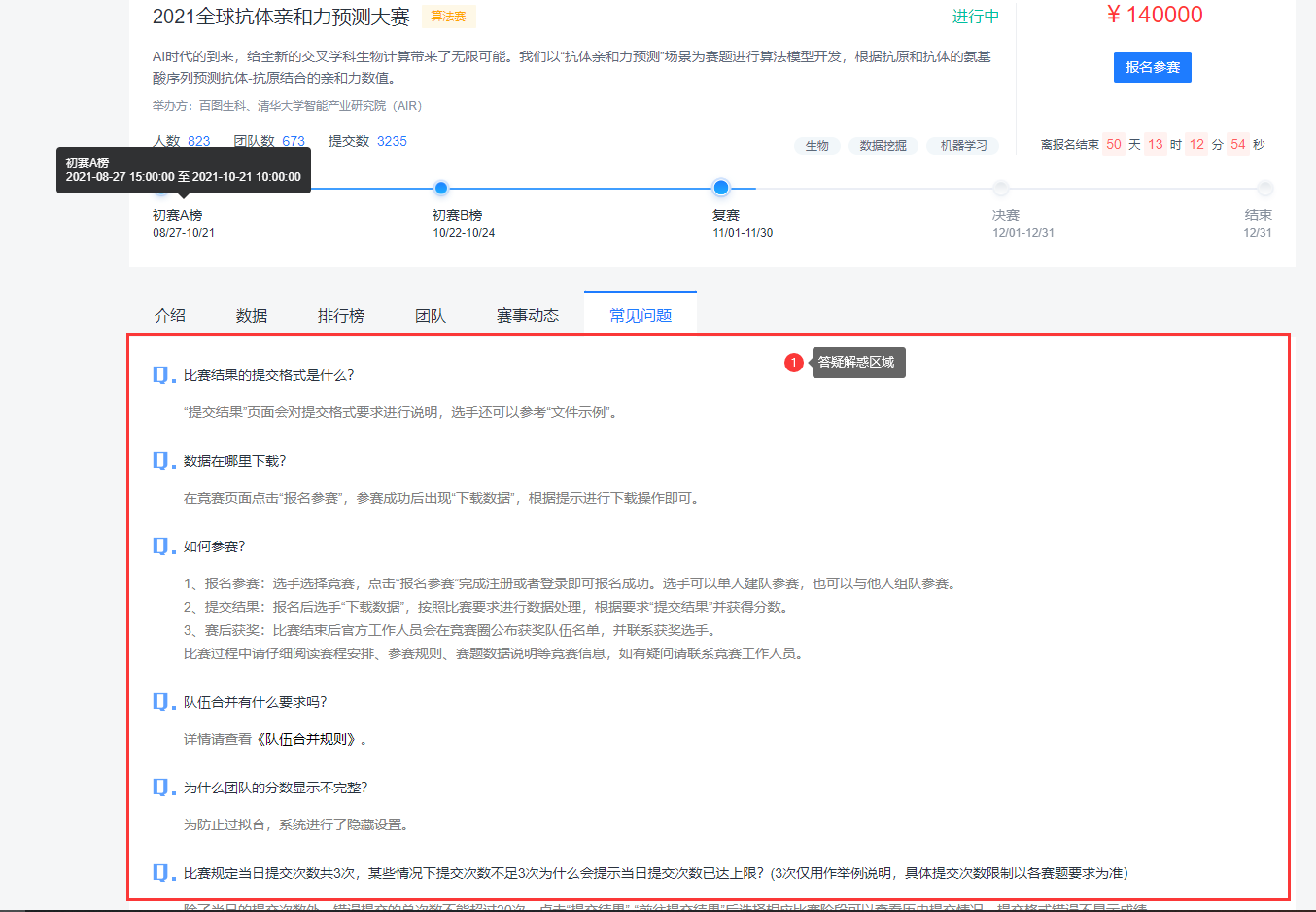Click the 报名参赛 button
Image resolution: width=1316 pixels, height=912 pixels.
point(1152,67)
